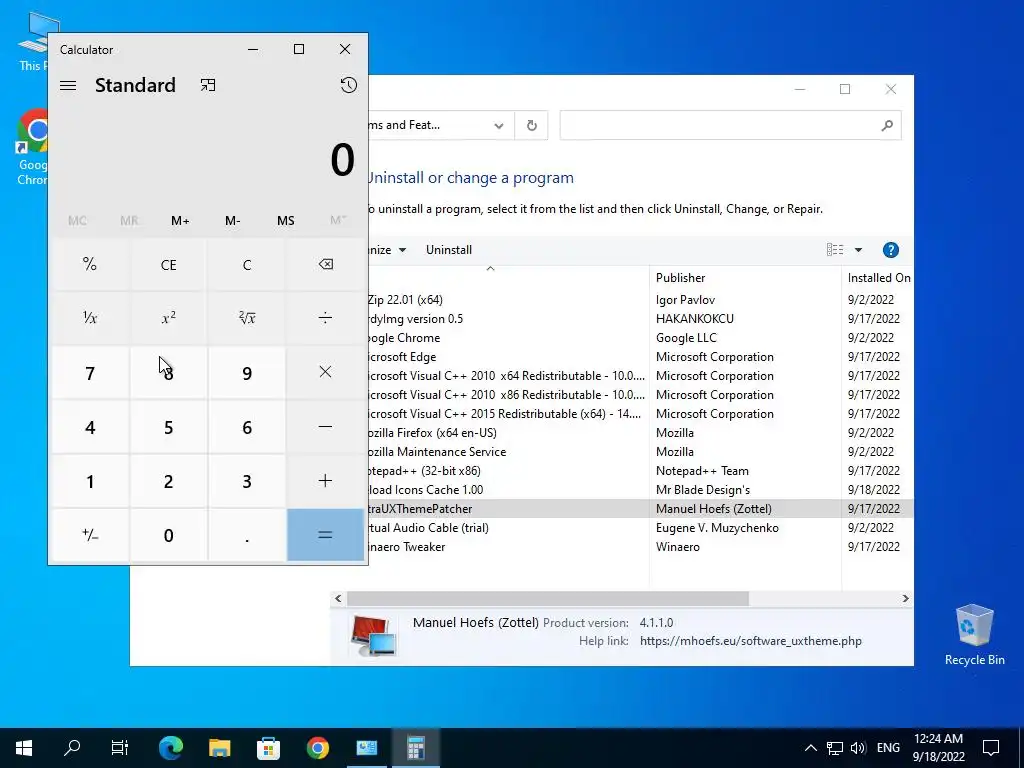Click the plus operator key
This screenshot has height=768, width=1024.
(x=325, y=481)
